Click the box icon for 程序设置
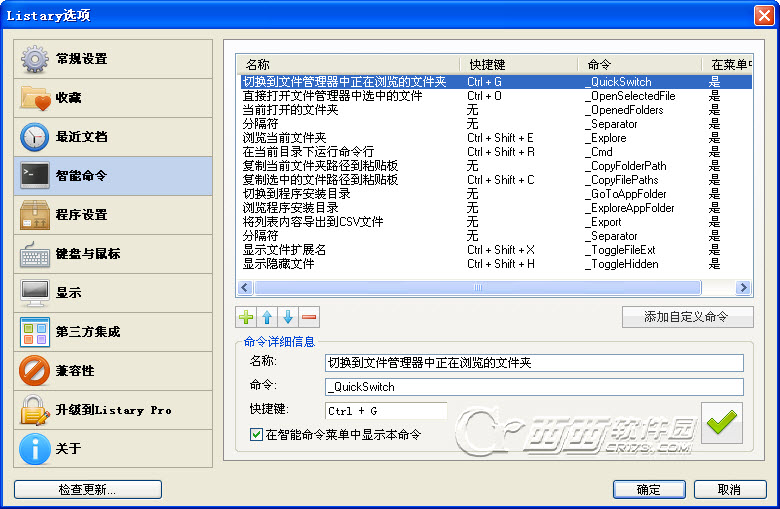 pos(35,214)
